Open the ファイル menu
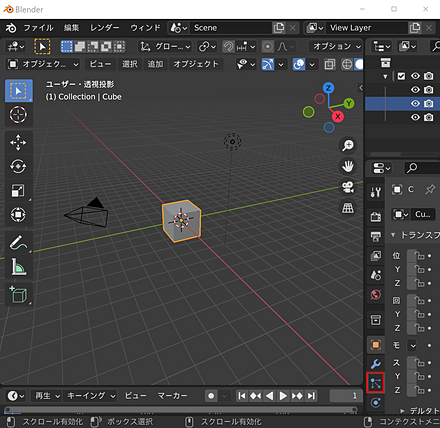The height and width of the screenshot is (428, 440). (38, 28)
